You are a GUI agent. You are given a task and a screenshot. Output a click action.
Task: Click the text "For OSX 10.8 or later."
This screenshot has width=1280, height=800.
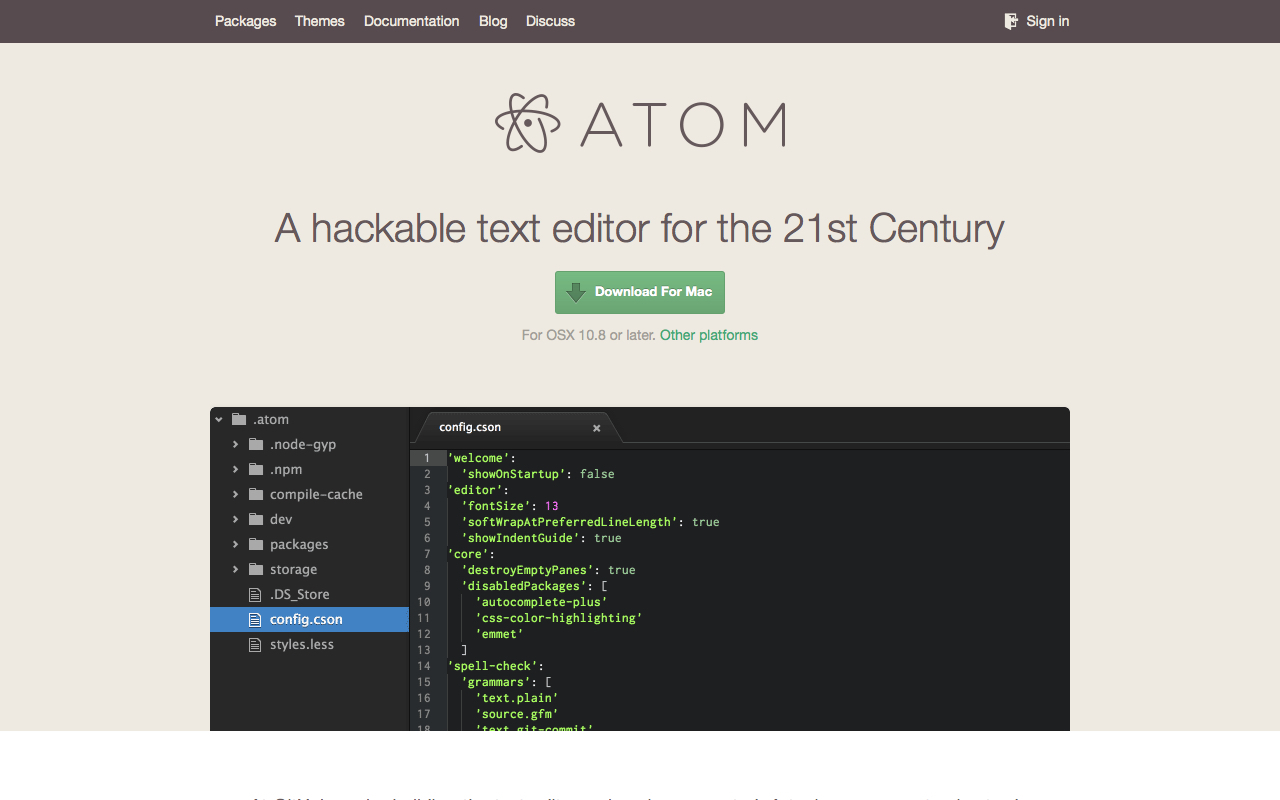click(588, 335)
